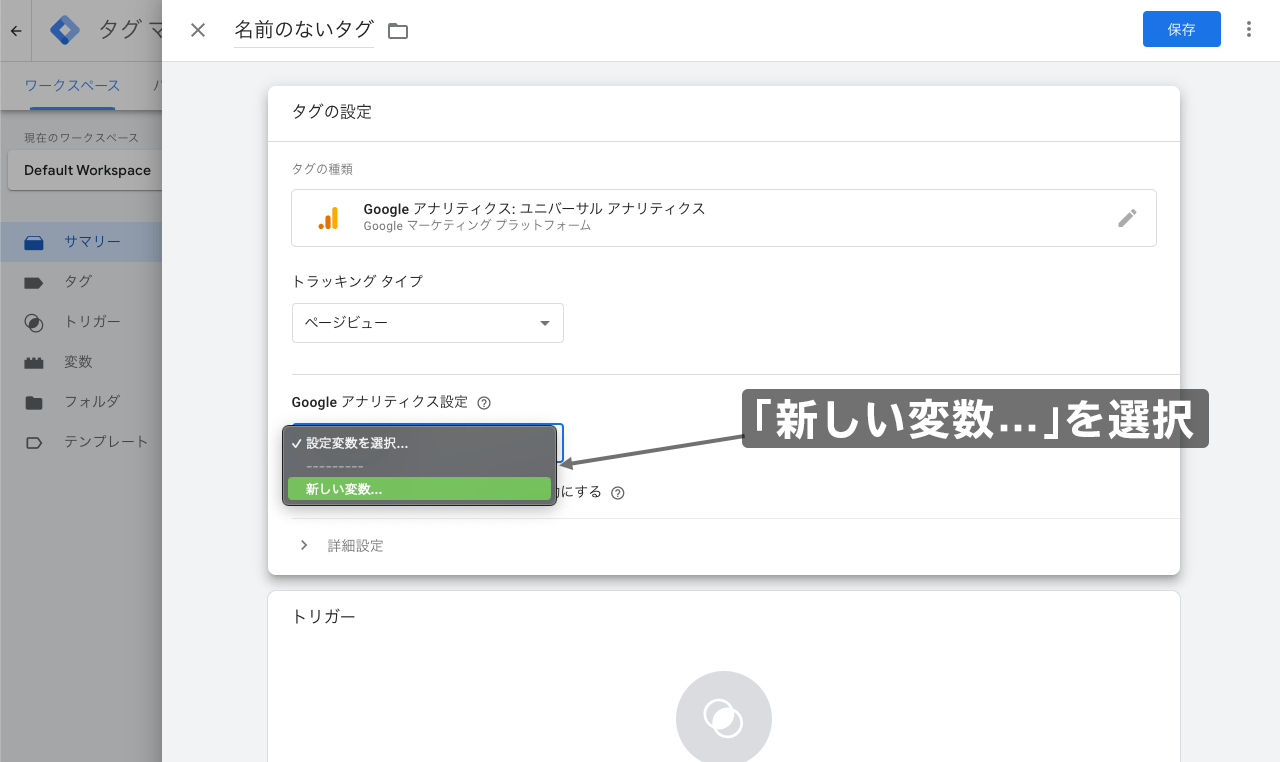Expand the 詳細設定 section

355,545
